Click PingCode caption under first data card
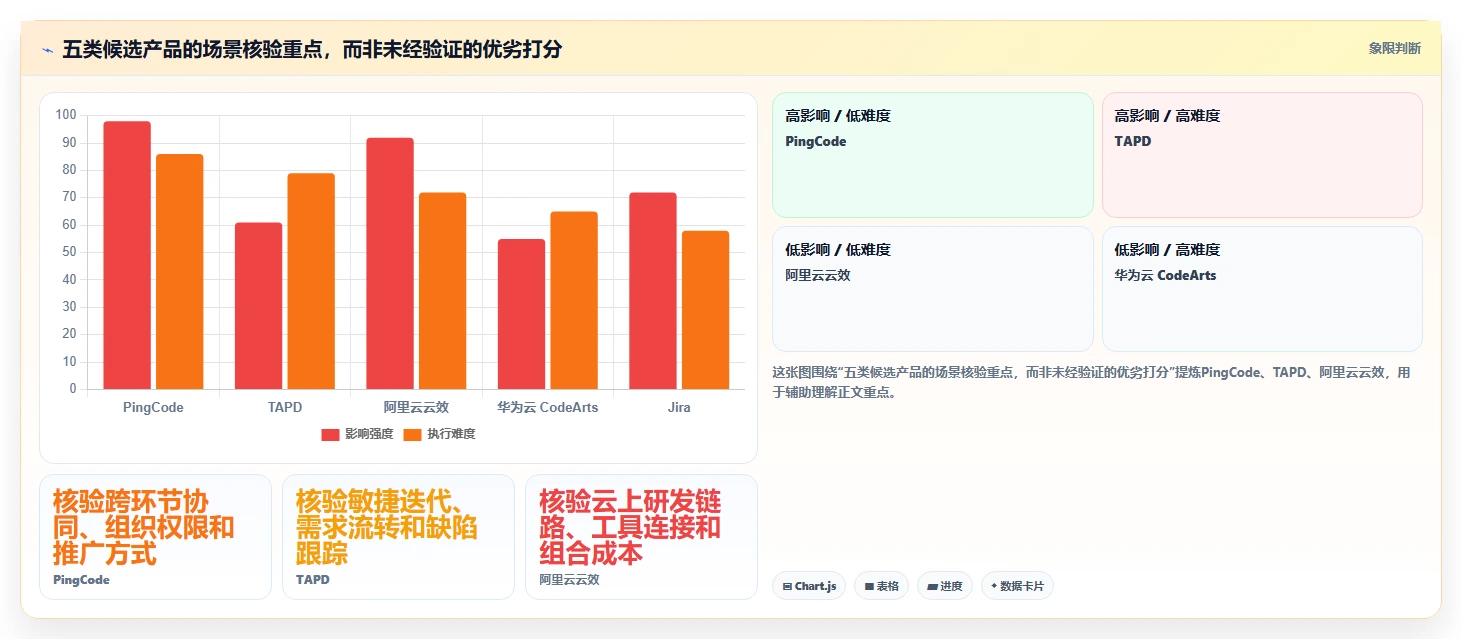Image resolution: width=1462 pixels, height=639 pixels. [x=81, y=580]
